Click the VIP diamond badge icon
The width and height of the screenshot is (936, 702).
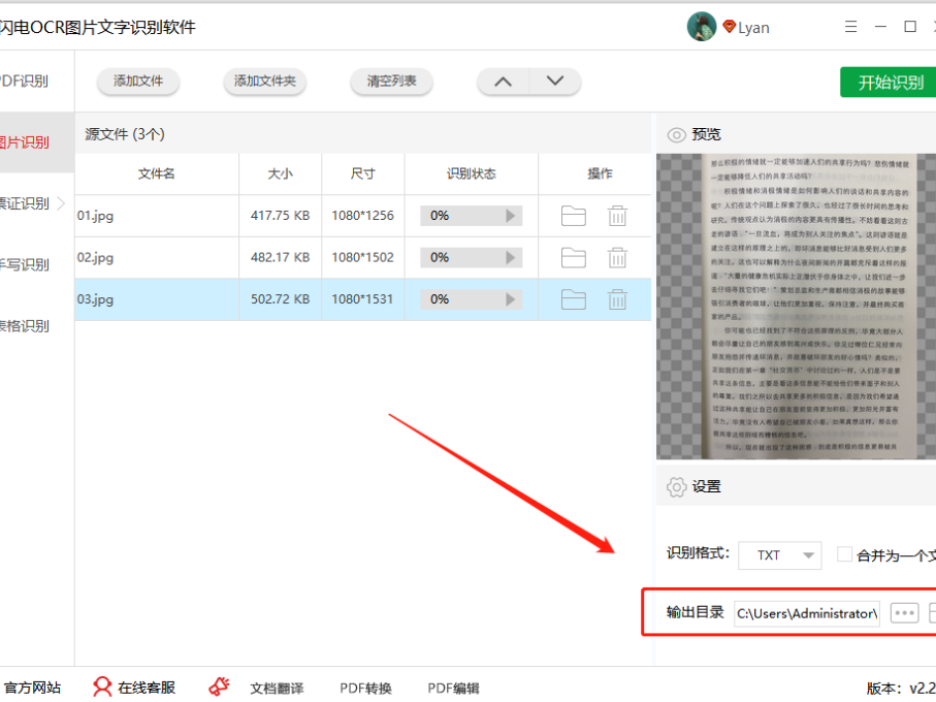pyautogui.click(x=729, y=26)
